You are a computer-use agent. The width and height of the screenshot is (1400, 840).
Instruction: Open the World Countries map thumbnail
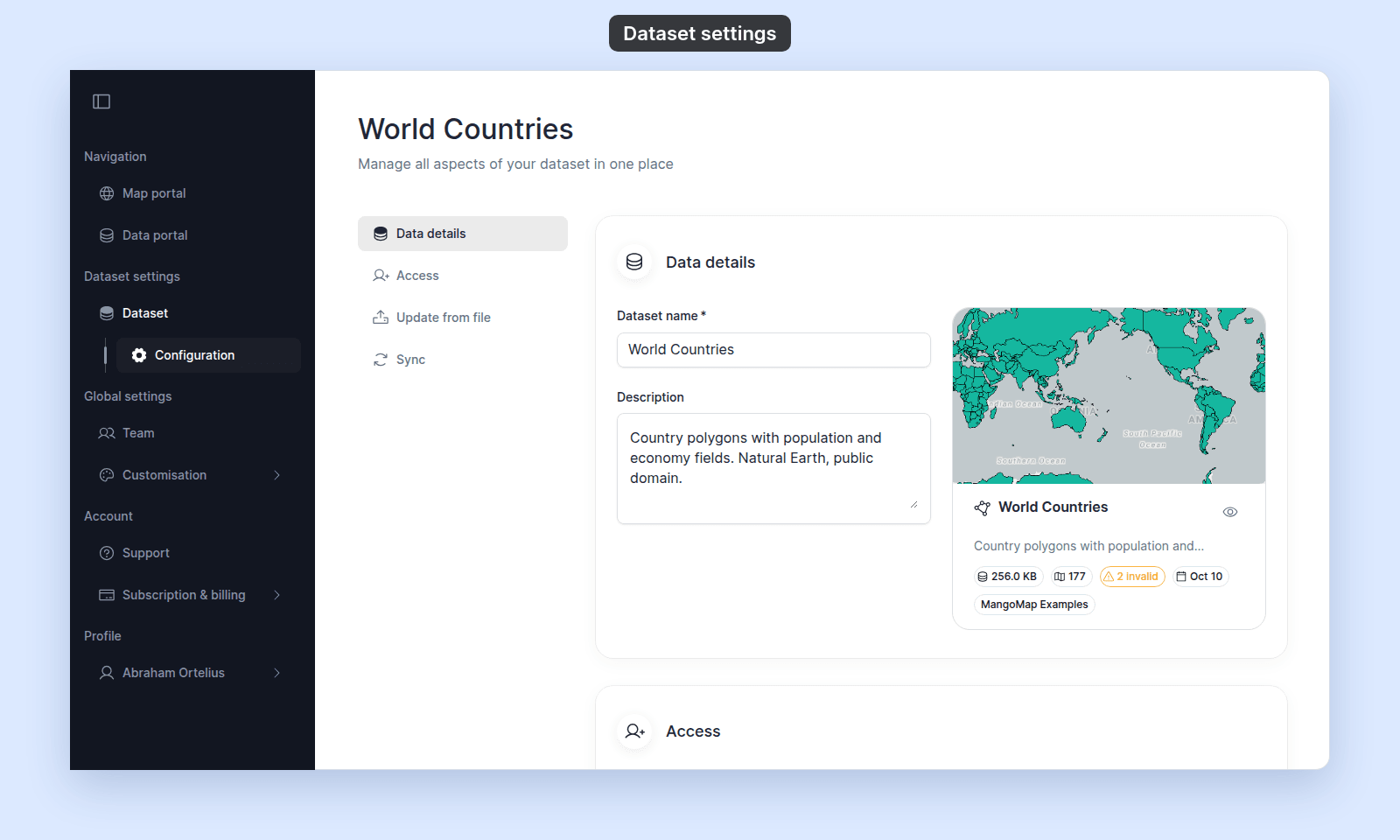(1109, 395)
